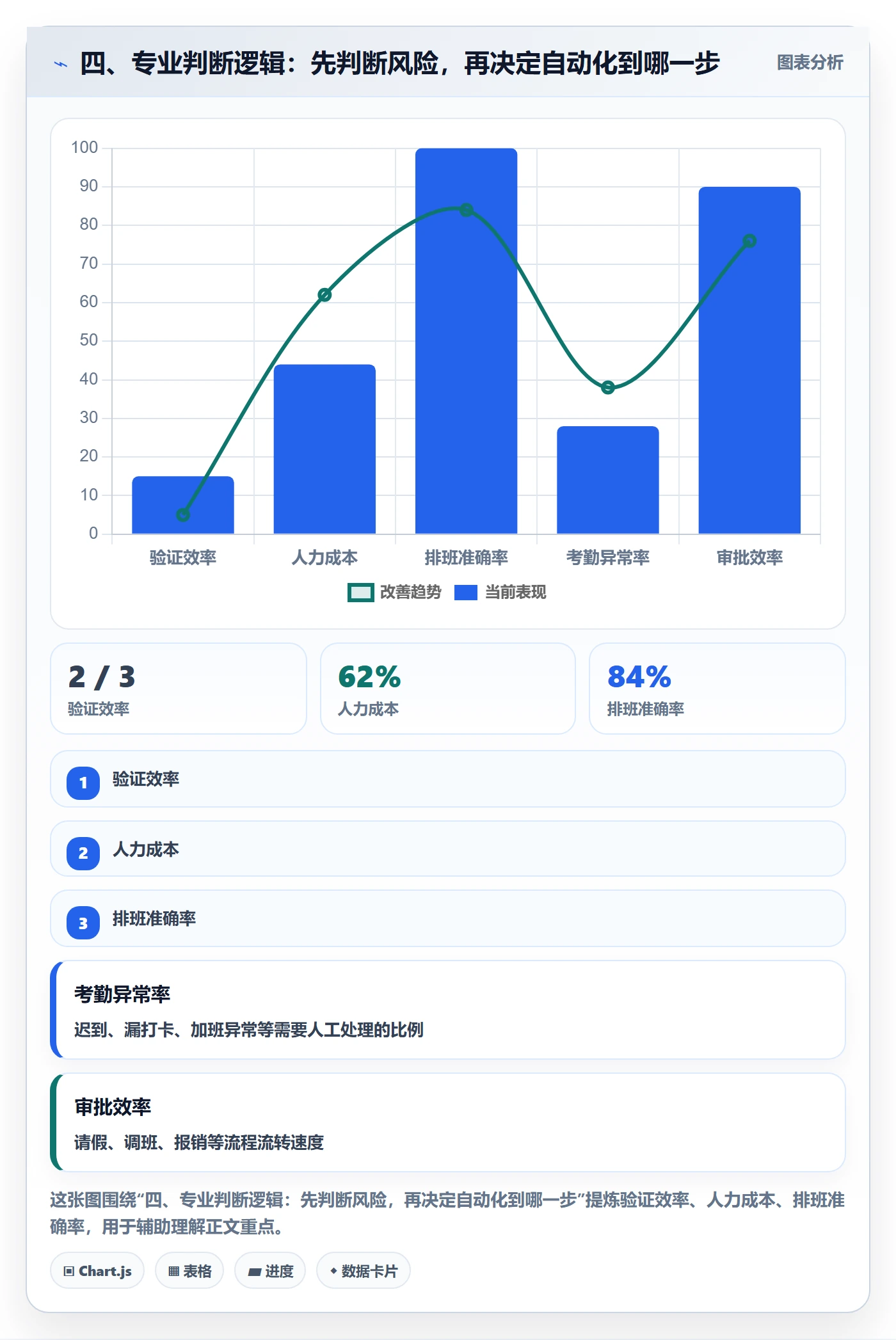
Task: Click the trend line point at 84
Action: [x=466, y=210]
